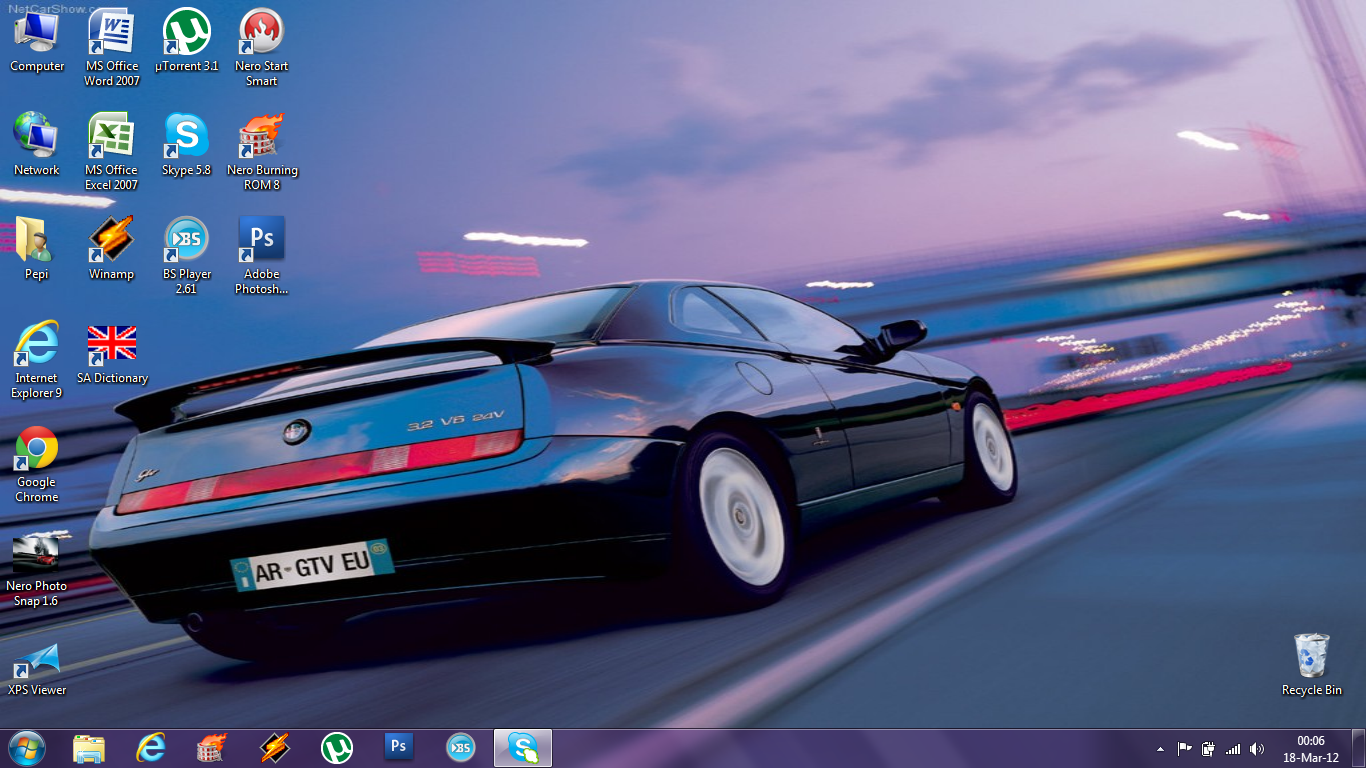Select the Winamp desktop shortcut
1366x768 pixels.
111,240
